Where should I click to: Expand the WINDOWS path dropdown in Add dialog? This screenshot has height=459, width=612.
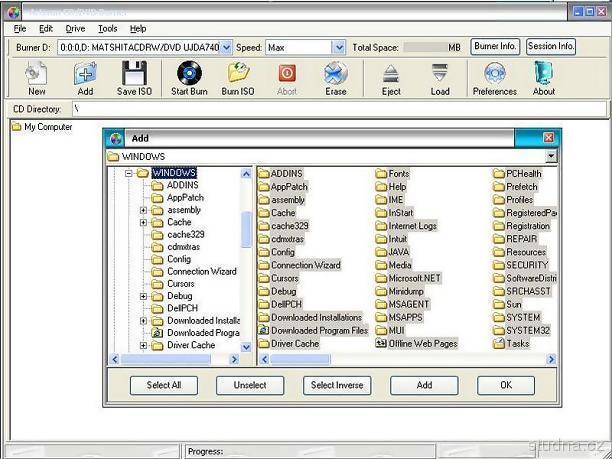click(x=551, y=156)
